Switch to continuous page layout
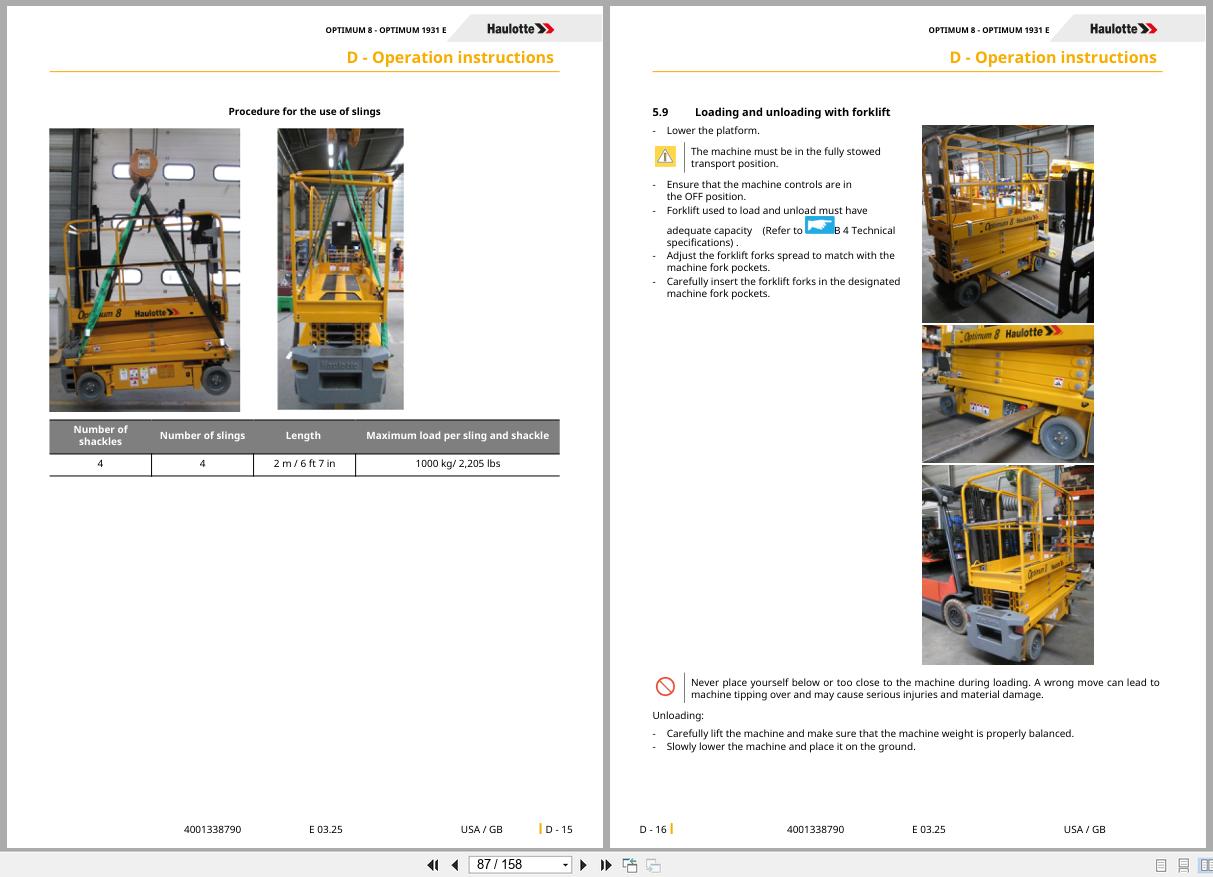The image size is (1213, 877). [x=1184, y=865]
